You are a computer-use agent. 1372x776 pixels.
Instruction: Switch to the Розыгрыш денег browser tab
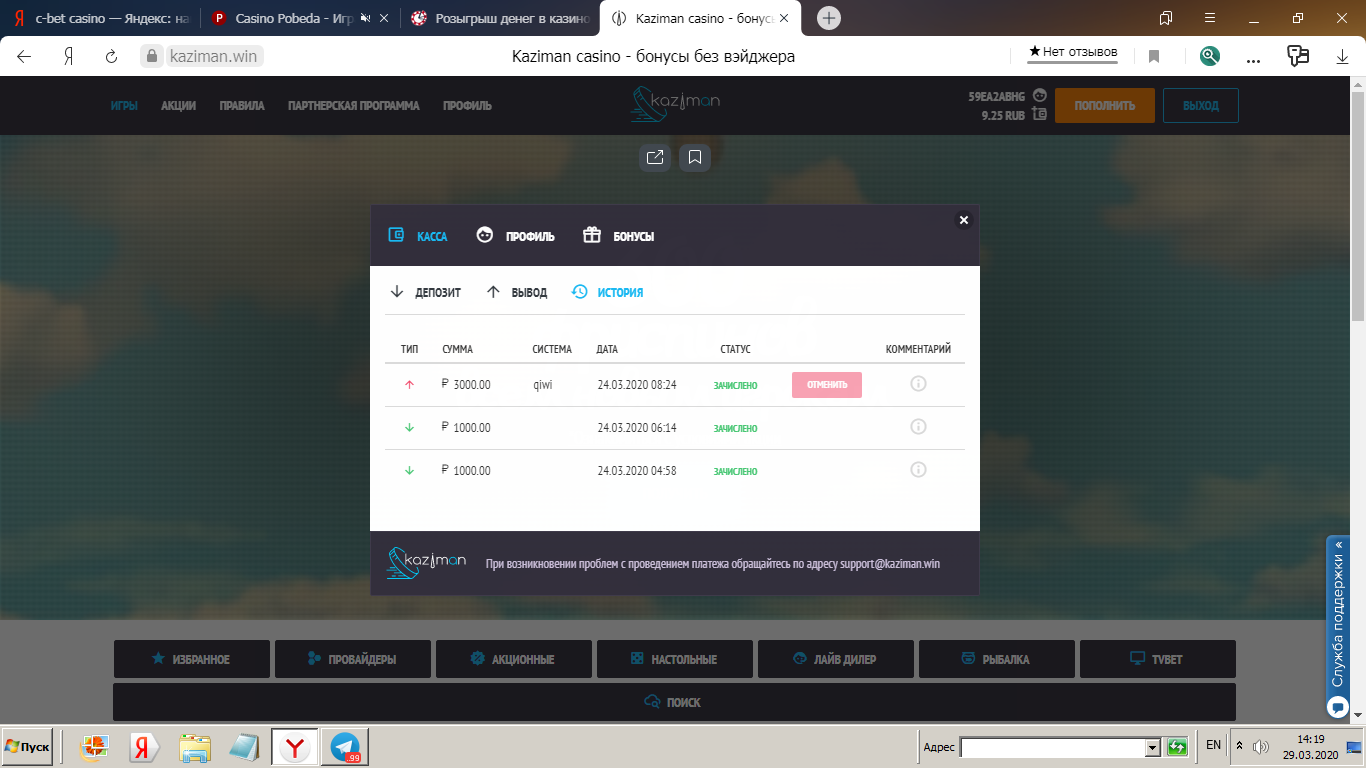pyautogui.click(x=500, y=18)
